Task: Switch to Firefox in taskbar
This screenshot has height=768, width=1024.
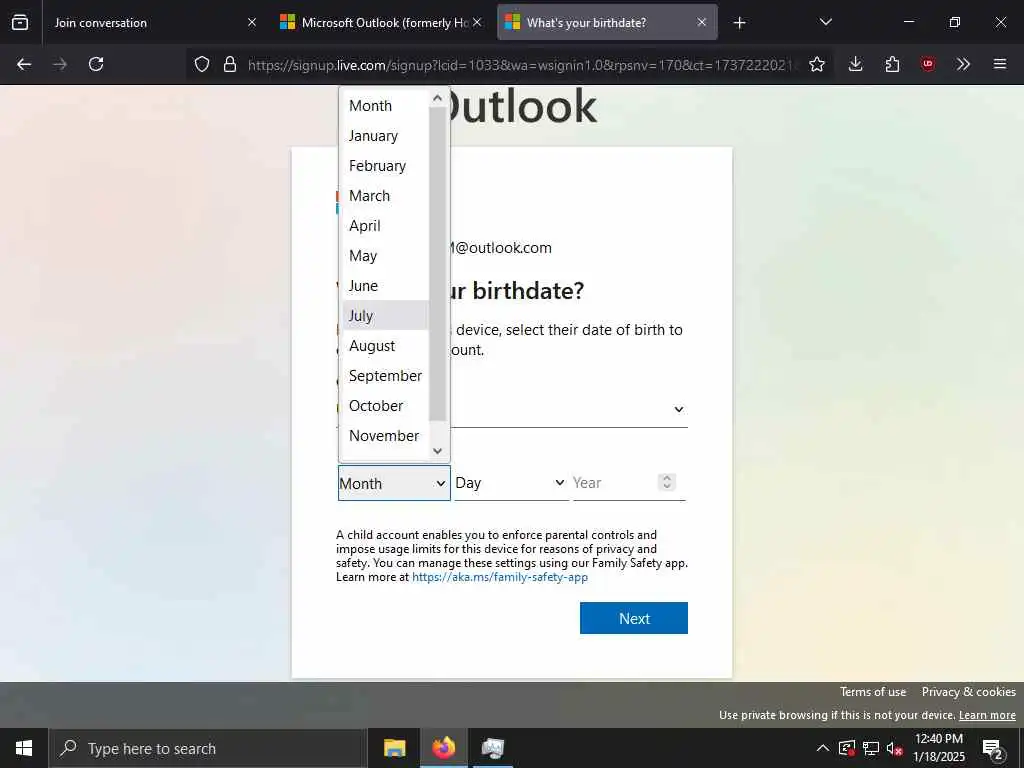Action: point(444,748)
